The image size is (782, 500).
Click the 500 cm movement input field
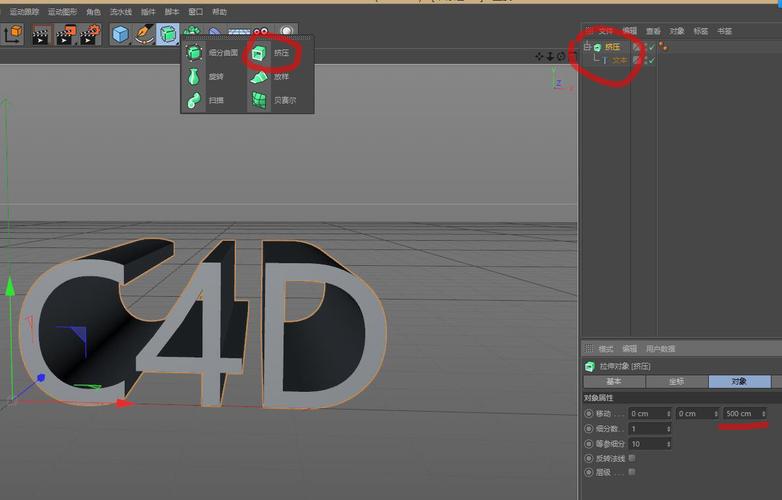[741, 414]
